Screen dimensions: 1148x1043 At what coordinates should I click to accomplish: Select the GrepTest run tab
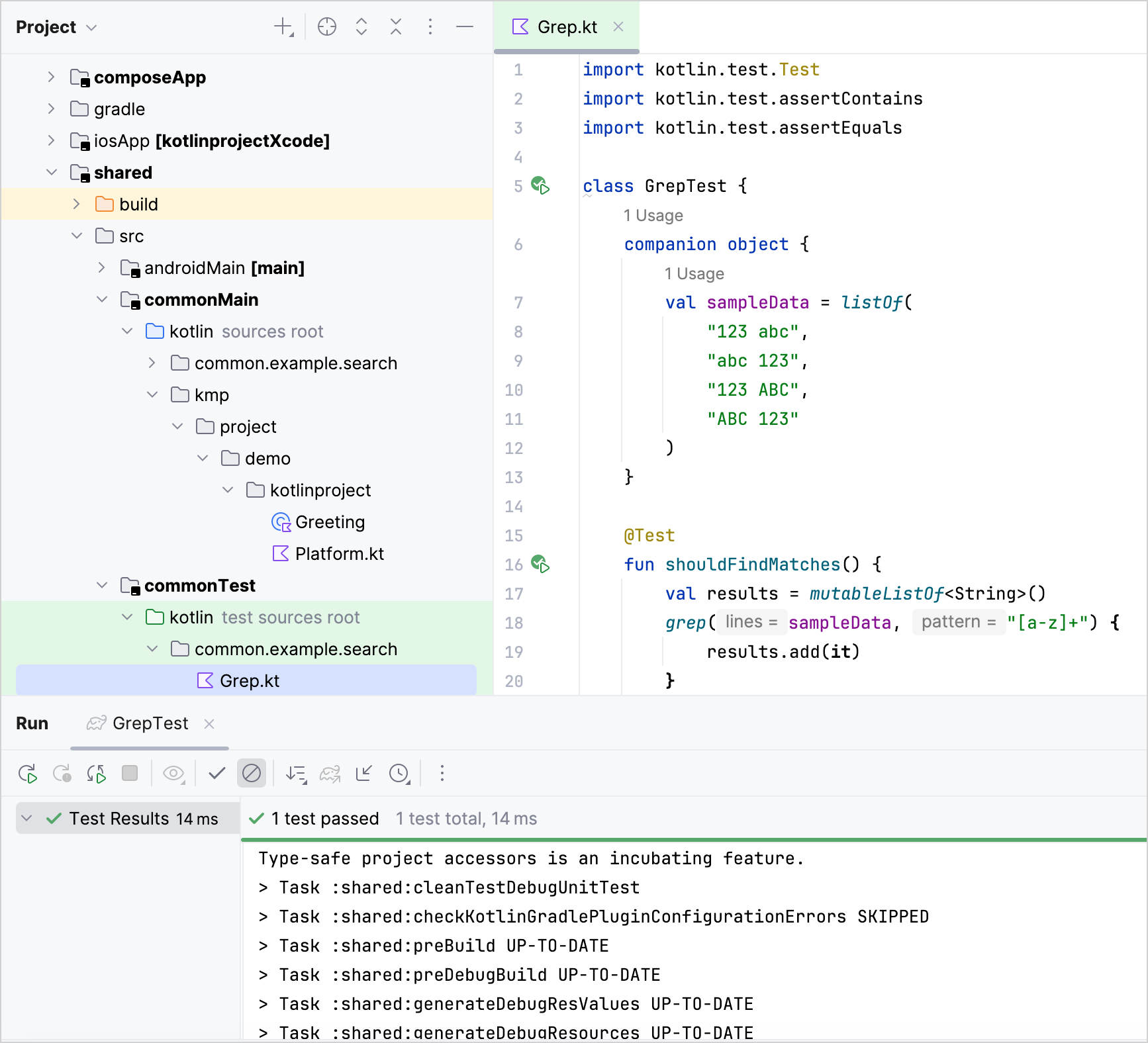coord(150,723)
